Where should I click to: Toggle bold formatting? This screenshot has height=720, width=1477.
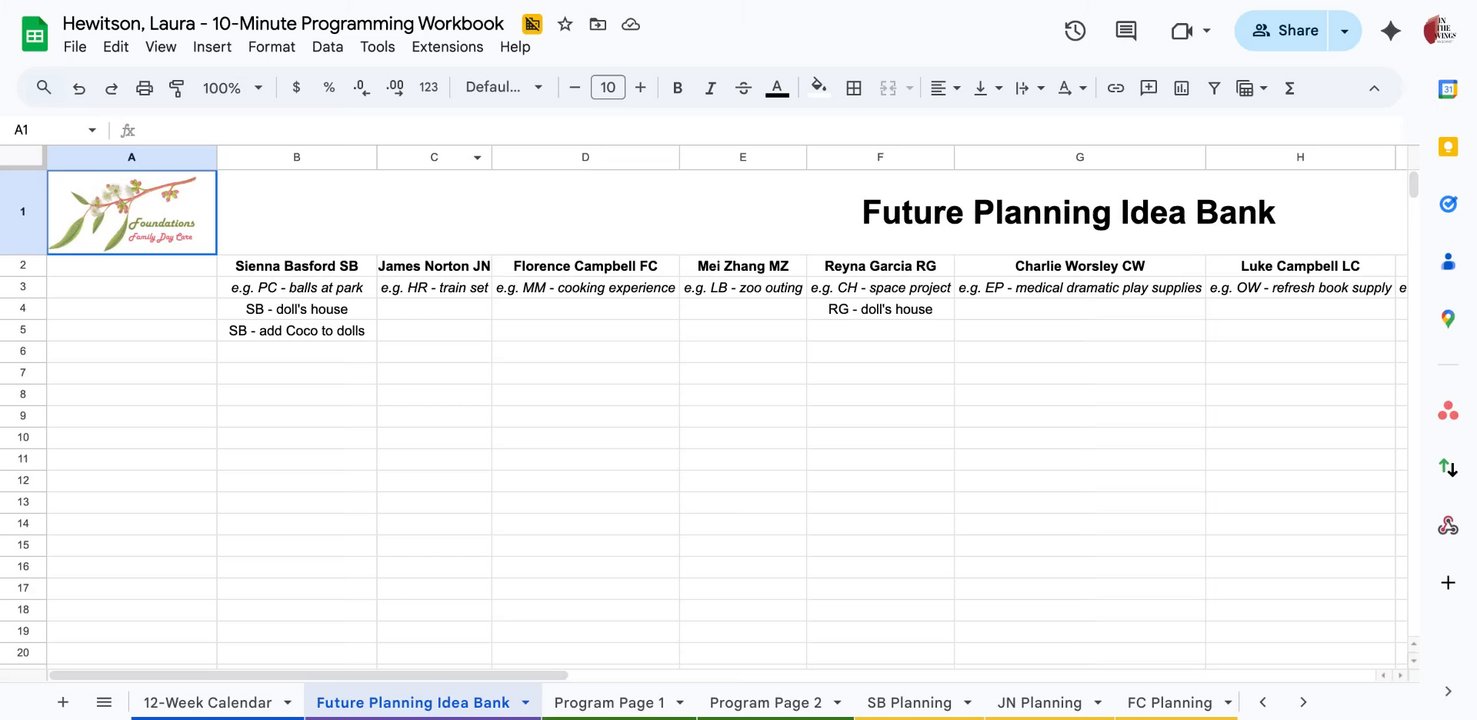tap(677, 88)
